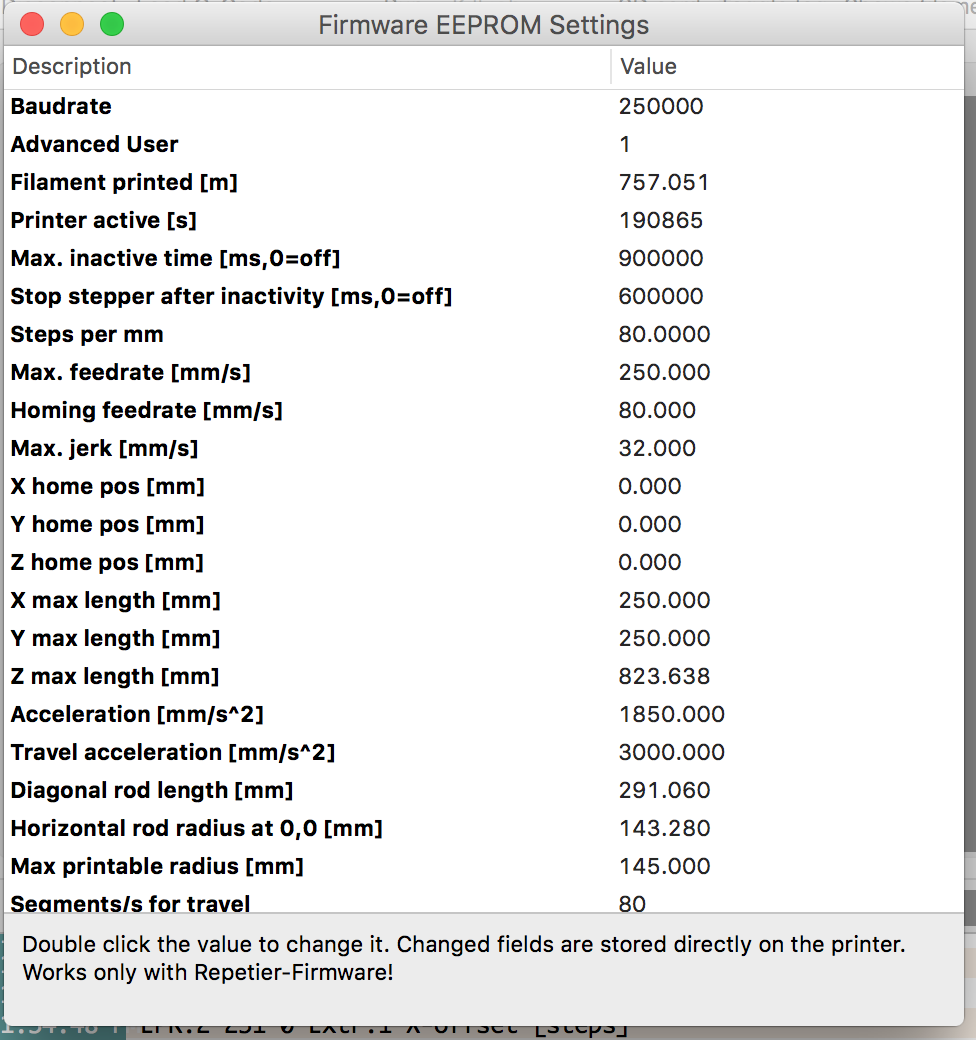Click the Baudrate value 250000
The width and height of the screenshot is (976, 1040).
pos(660,106)
